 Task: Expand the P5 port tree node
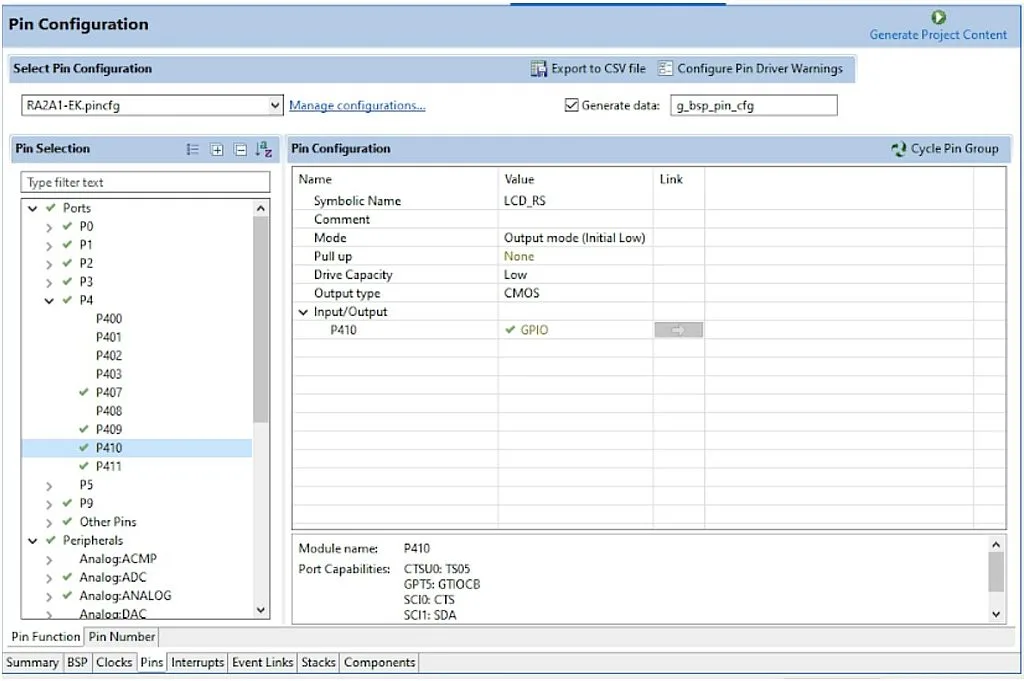pos(49,485)
